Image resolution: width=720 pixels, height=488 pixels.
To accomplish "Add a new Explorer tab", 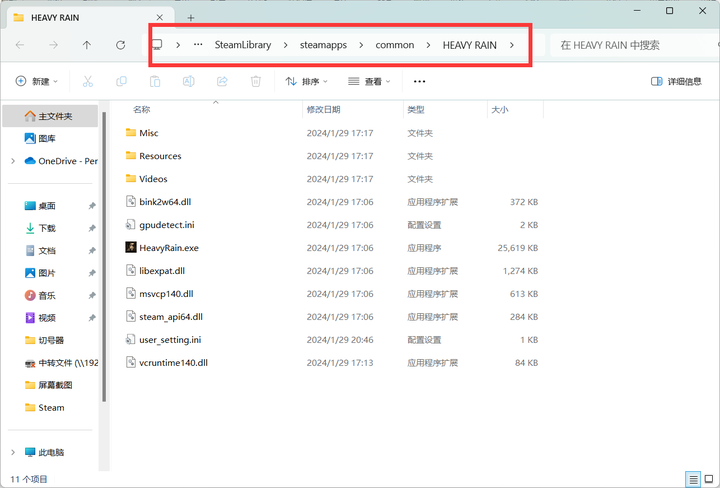I will [x=191, y=18].
